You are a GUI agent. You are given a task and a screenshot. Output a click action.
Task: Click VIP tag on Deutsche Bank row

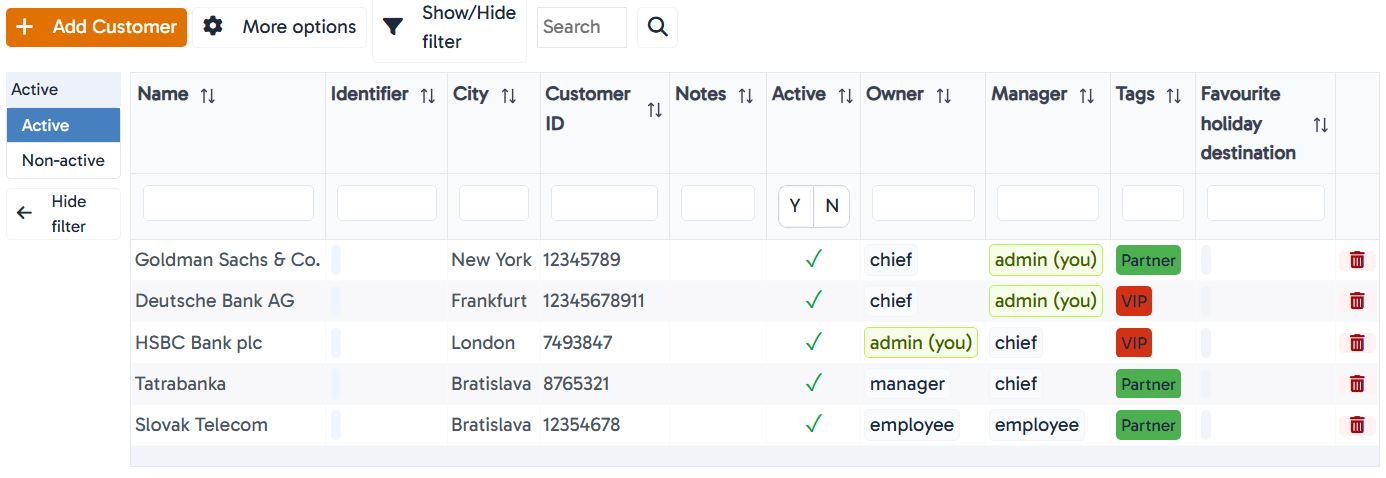[1134, 301]
